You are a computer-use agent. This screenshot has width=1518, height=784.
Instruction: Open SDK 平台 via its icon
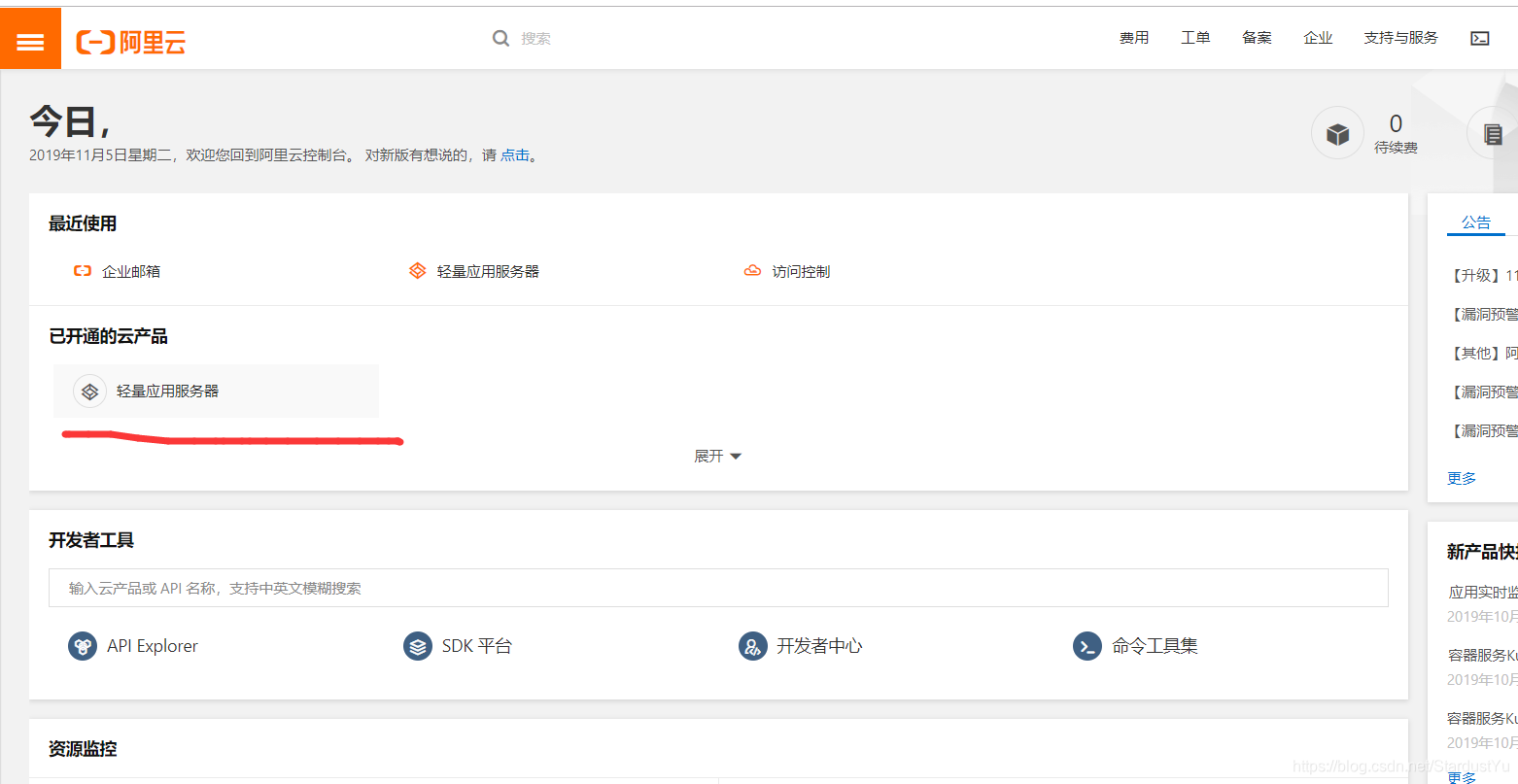[x=418, y=645]
